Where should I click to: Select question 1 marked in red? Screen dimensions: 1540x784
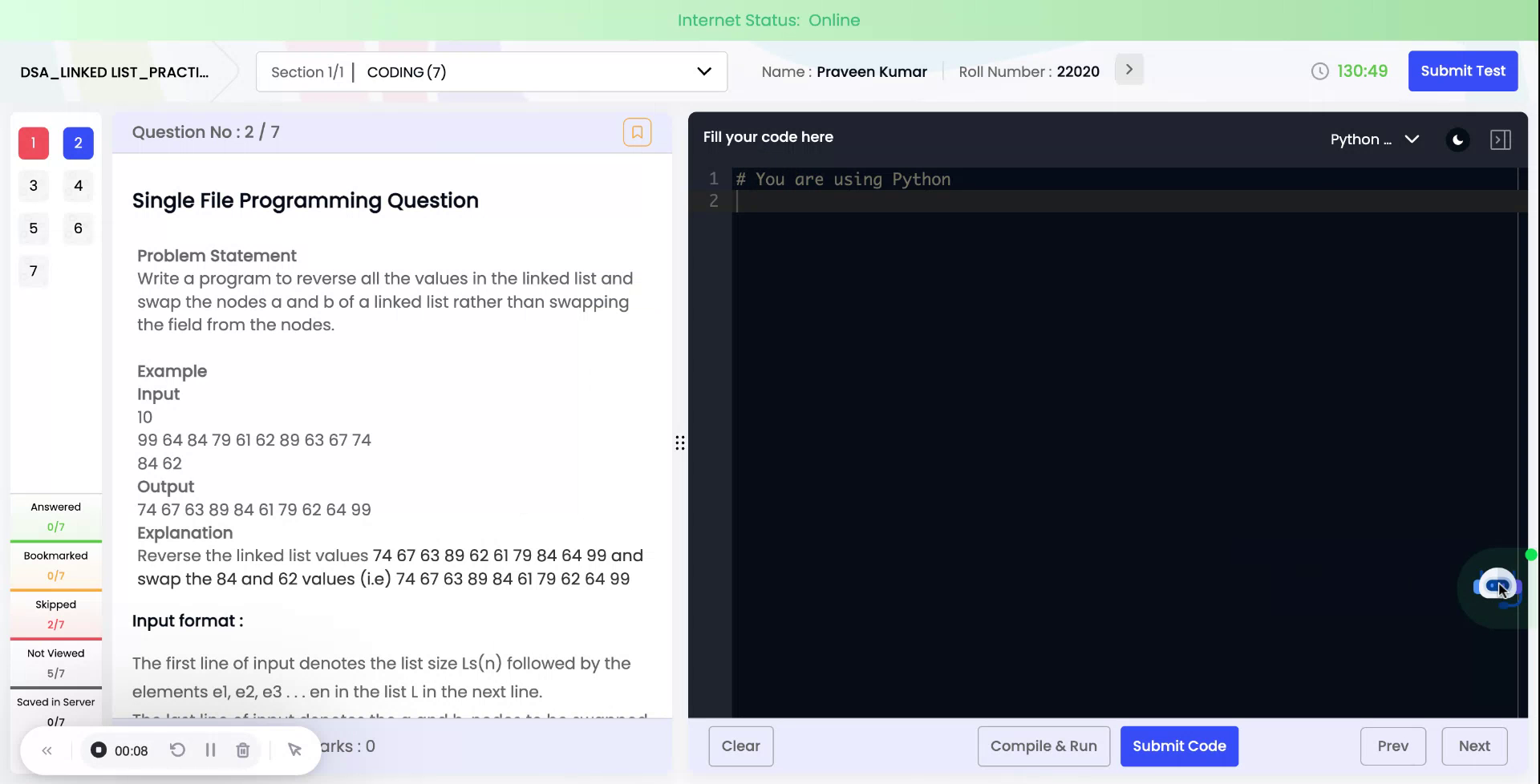tap(33, 143)
